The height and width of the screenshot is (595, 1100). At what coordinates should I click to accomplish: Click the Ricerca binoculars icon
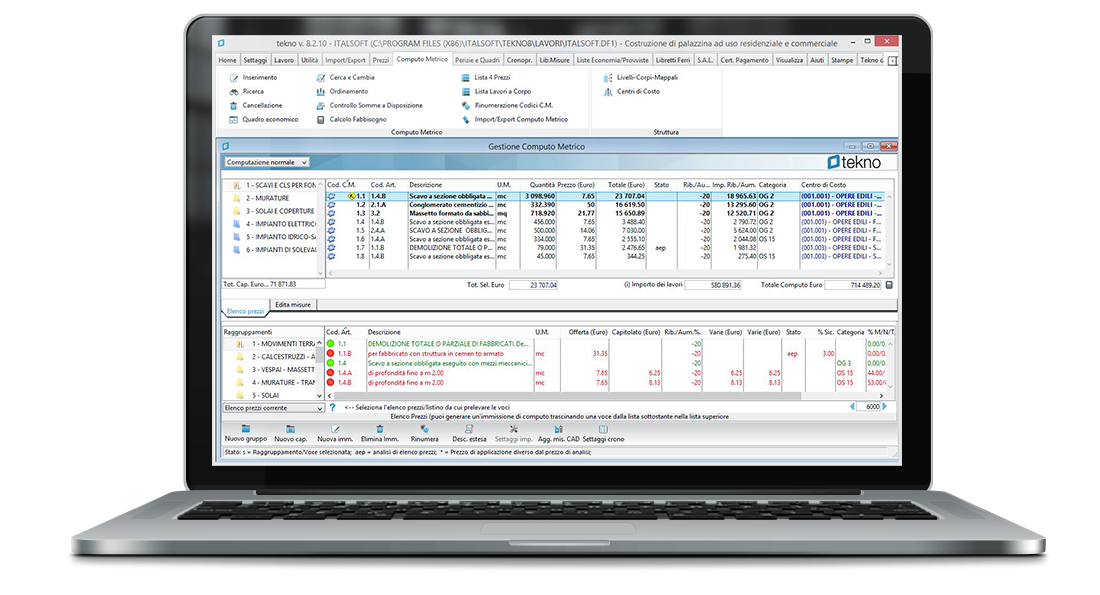[x=234, y=92]
